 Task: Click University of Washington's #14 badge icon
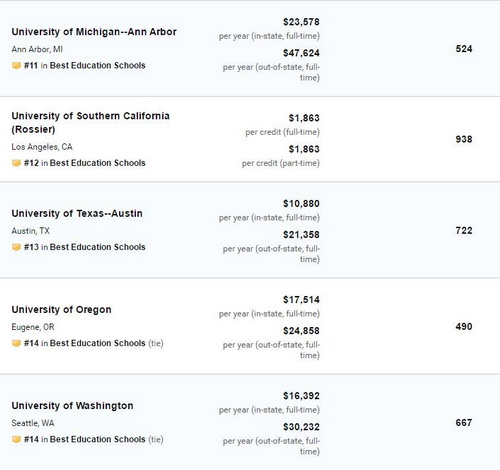tap(16, 439)
